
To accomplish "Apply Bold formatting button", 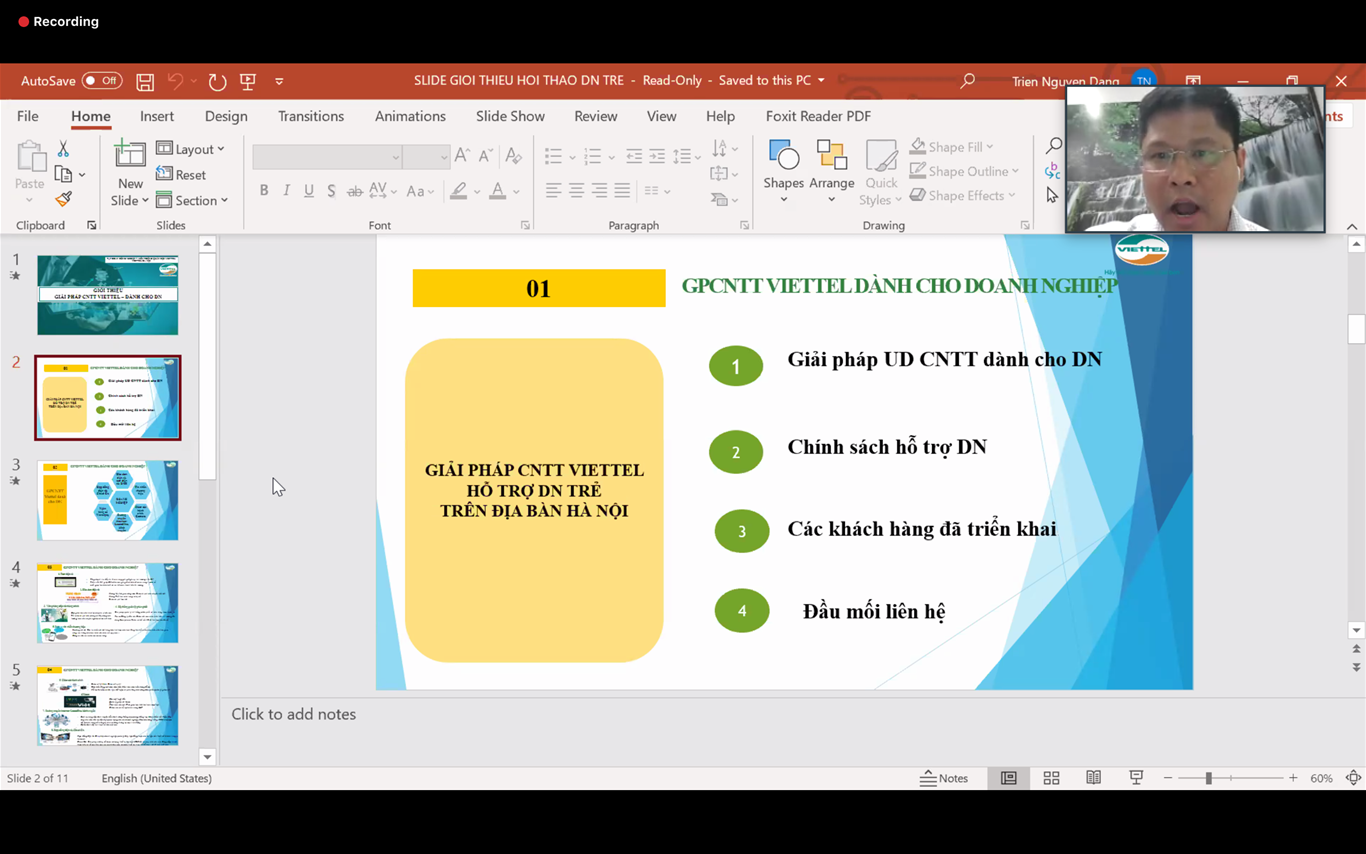I will [264, 191].
